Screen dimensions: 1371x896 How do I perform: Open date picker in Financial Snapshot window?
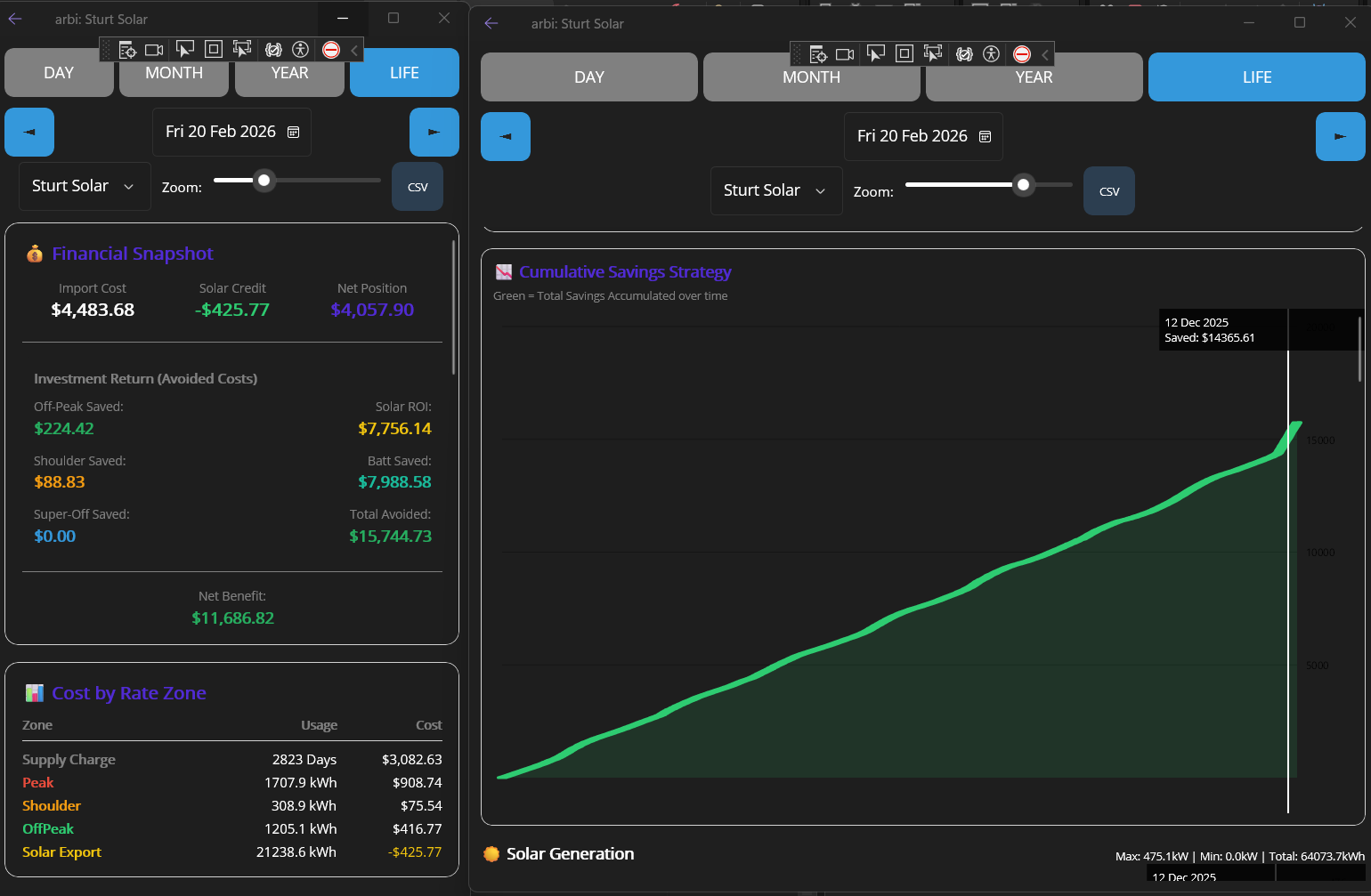tap(231, 132)
